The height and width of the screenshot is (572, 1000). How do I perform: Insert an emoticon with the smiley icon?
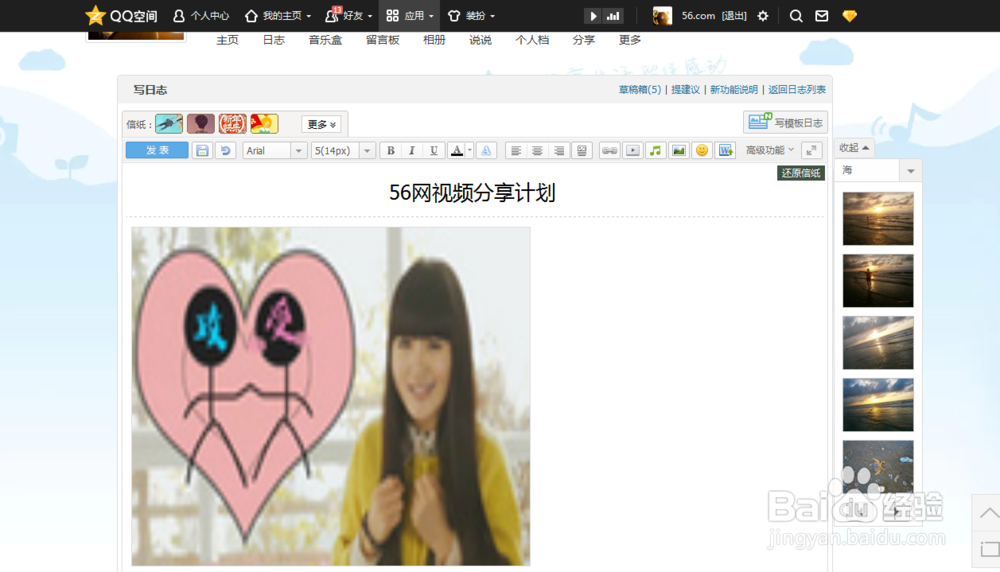click(x=702, y=150)
